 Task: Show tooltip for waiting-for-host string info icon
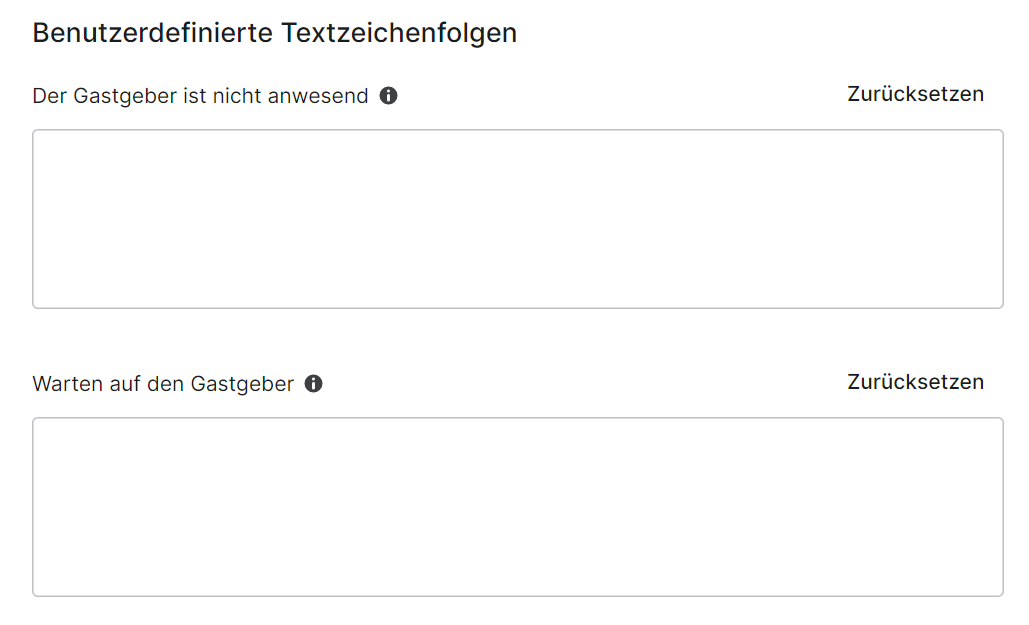pyautogui.click(x=314, y=384)
